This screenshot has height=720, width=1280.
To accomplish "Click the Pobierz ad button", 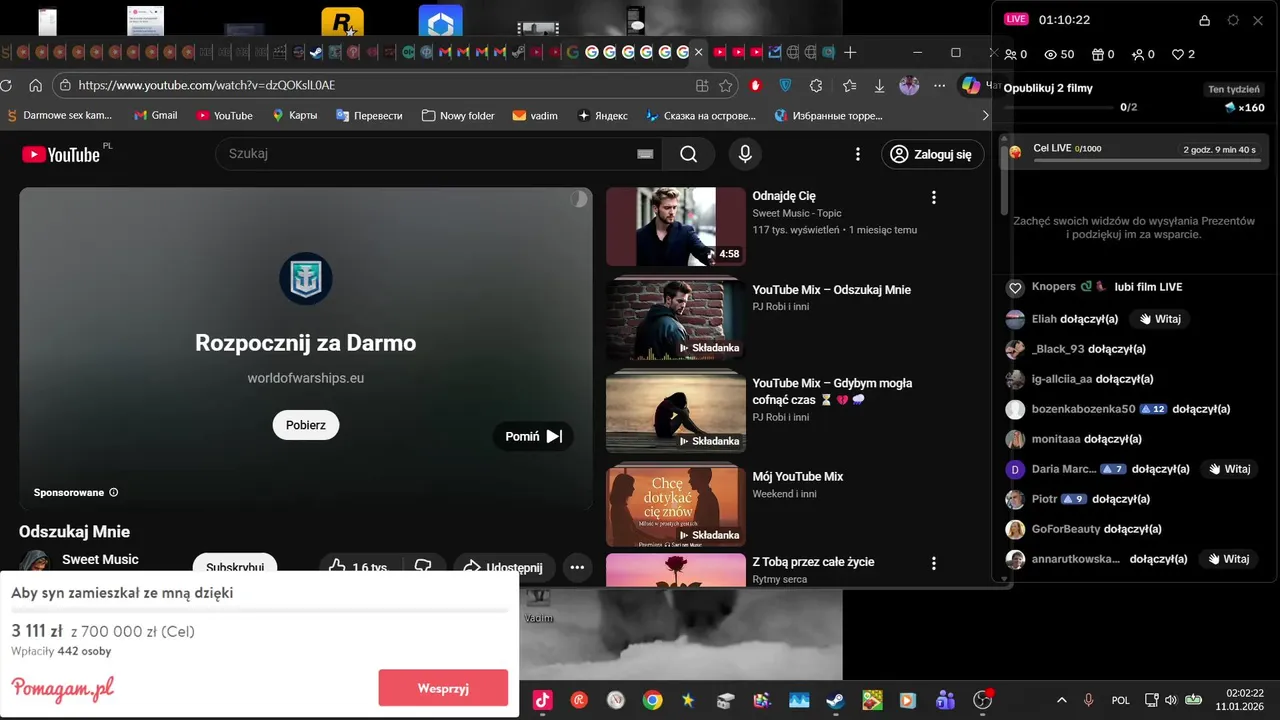I will pyautogui.click(x=306, y=425).
